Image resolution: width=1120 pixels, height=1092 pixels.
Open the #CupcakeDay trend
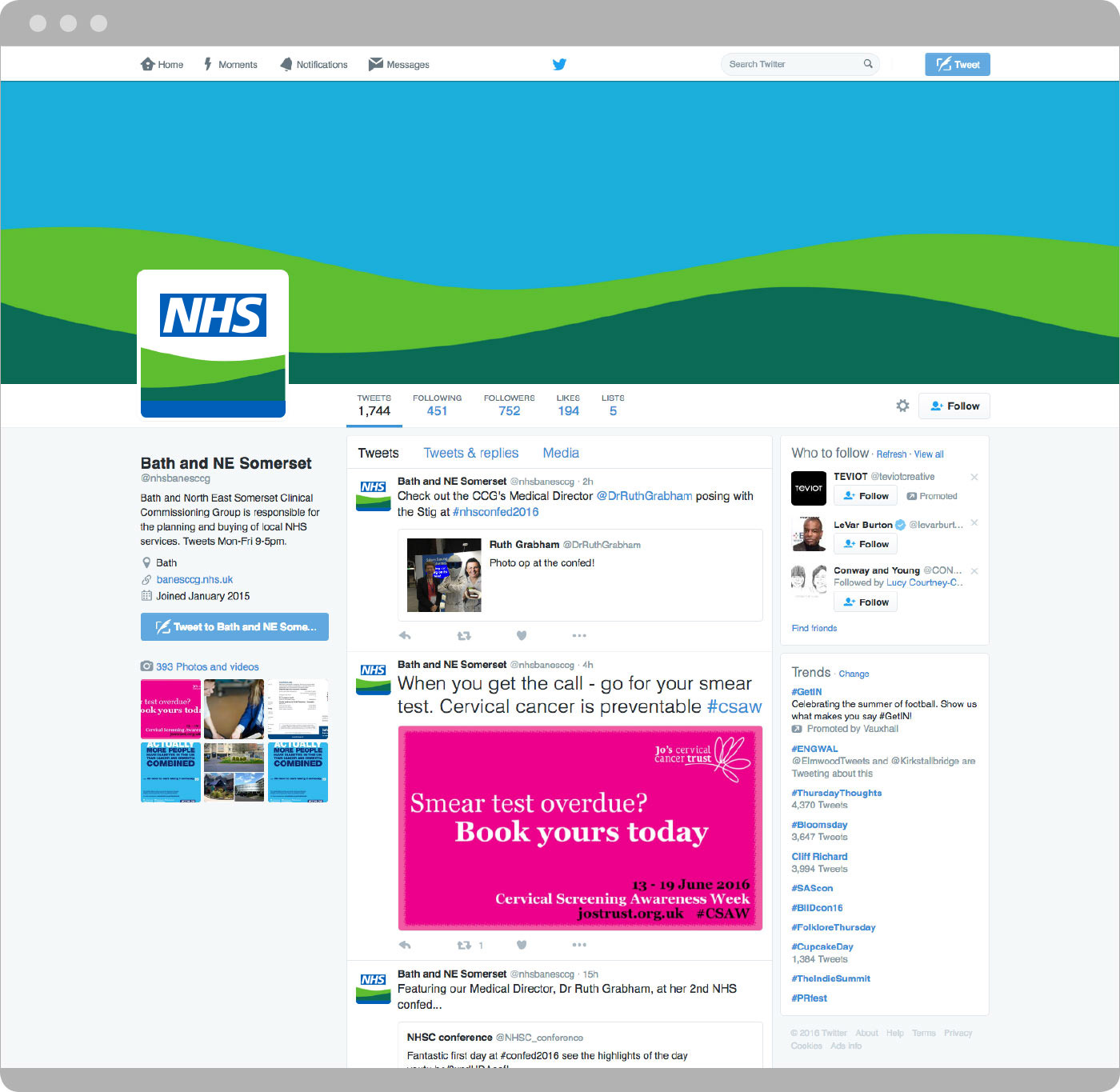point(822,946)
